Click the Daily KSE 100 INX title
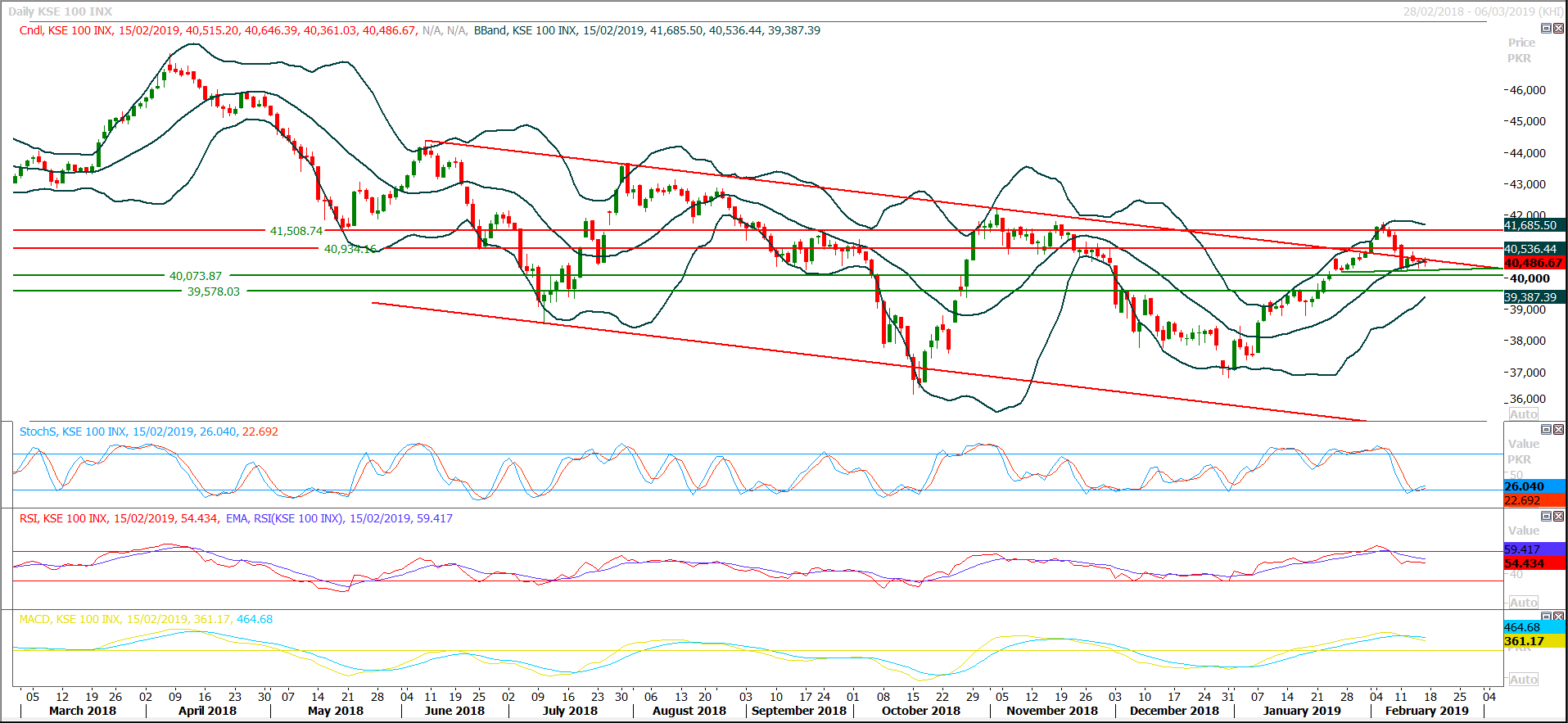1568x723 pixels. (61, 11)
